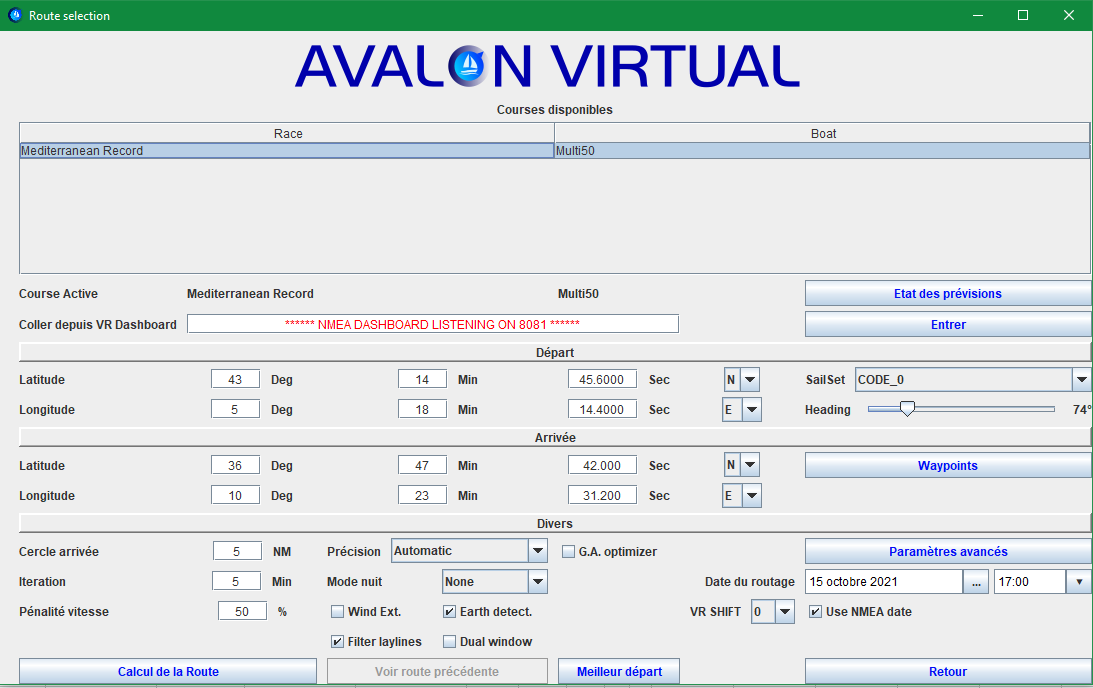Click the Arrivée latitude seconds field 42.000
The height and width of the screenshot is (688, 1093).
602,465
